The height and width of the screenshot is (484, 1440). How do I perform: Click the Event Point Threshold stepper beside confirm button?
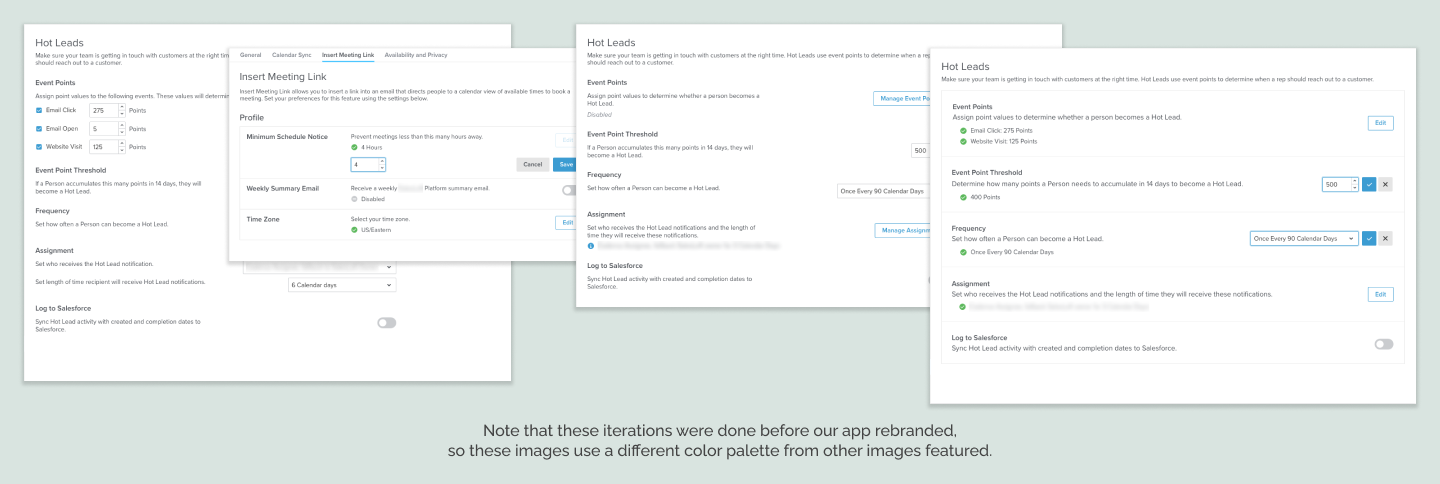coord(1355,184)
